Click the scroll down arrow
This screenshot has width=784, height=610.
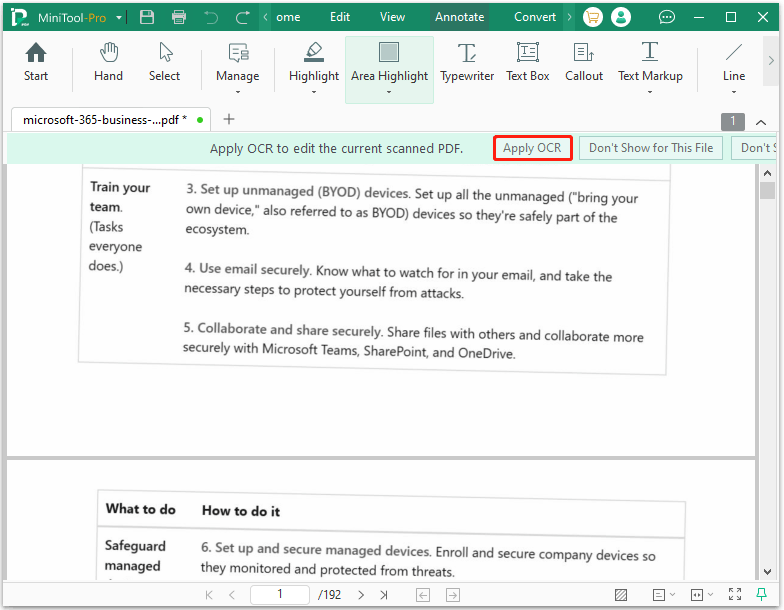[x=767, y=572]
